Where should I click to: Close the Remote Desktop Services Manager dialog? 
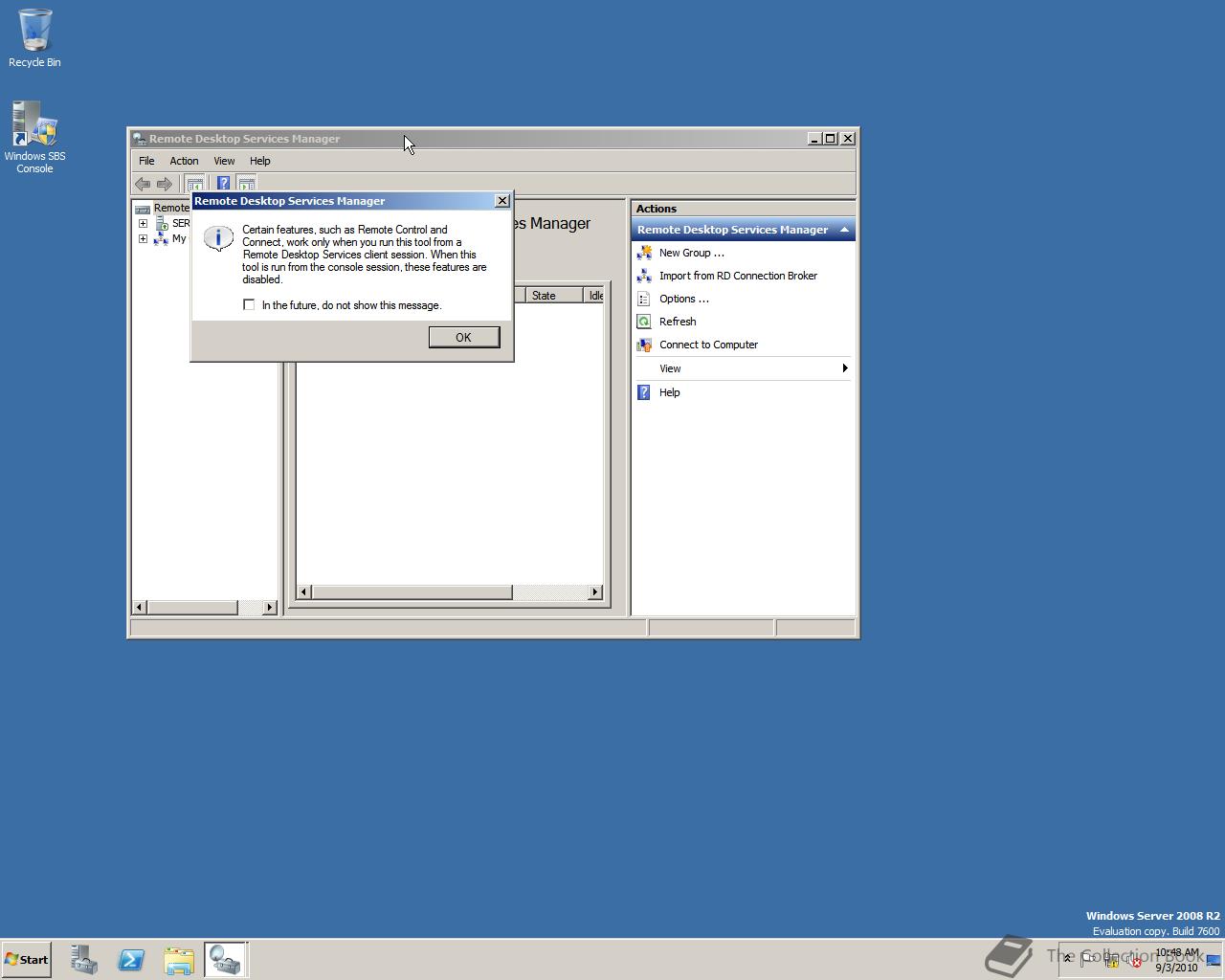(x=502, y=201)
